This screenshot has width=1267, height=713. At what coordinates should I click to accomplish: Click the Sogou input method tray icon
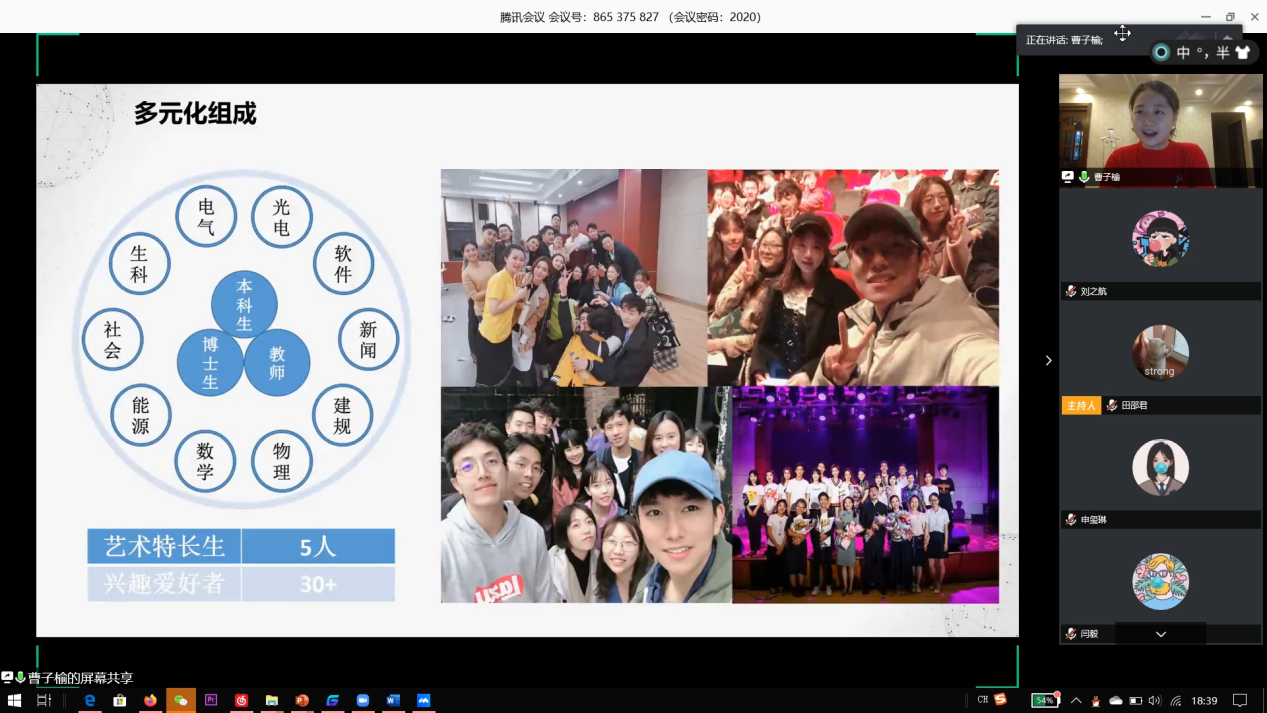pyautogui.click(x=1000, y=700)
